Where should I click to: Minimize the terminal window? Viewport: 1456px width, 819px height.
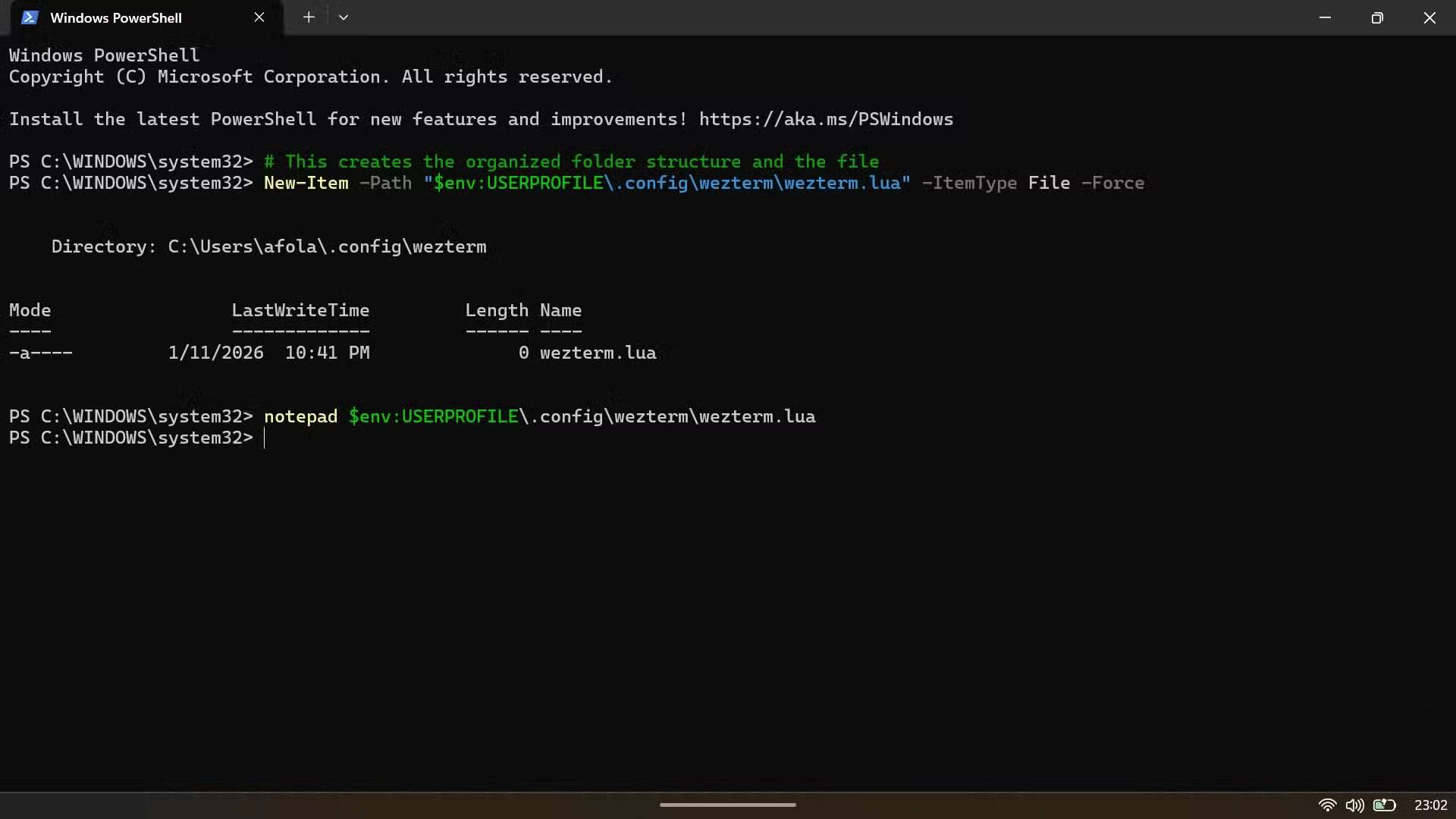1325,17
